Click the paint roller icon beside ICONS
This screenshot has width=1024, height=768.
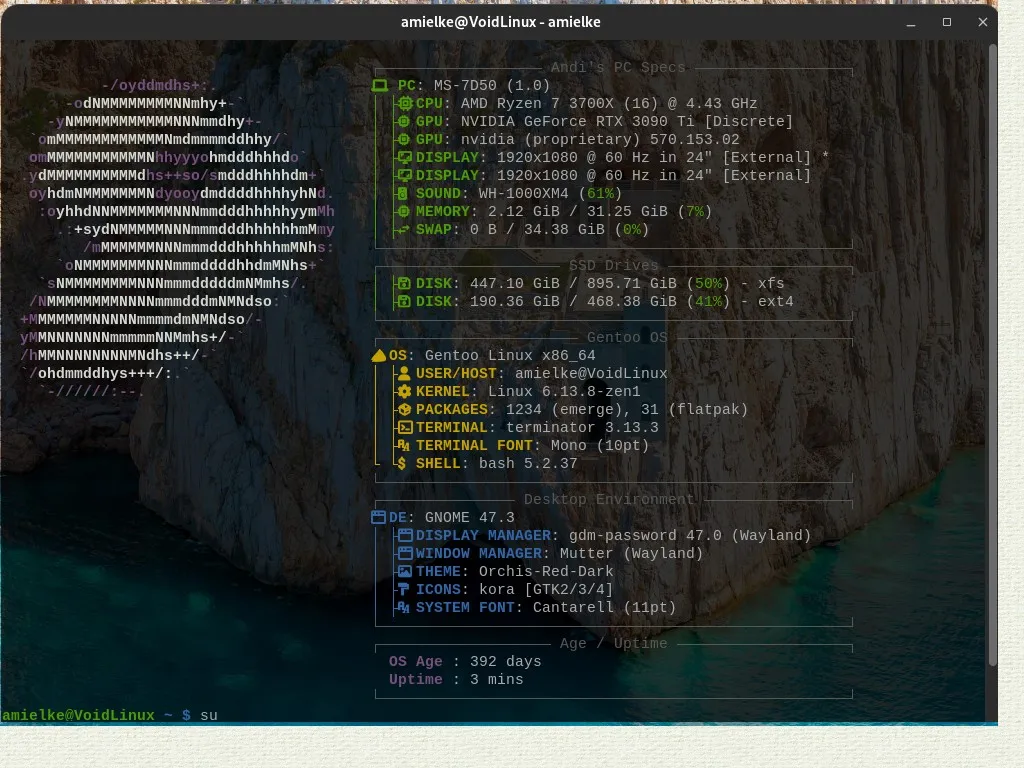404,590
